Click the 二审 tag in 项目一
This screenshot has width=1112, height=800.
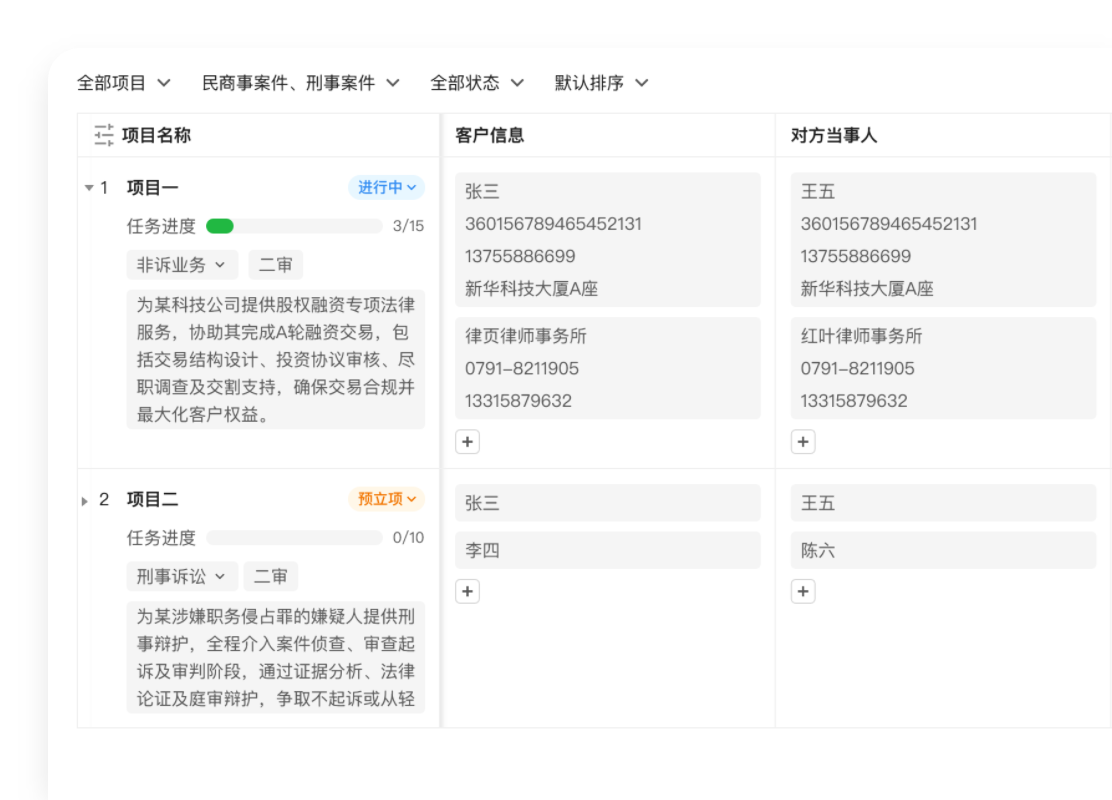click(276, 265)
